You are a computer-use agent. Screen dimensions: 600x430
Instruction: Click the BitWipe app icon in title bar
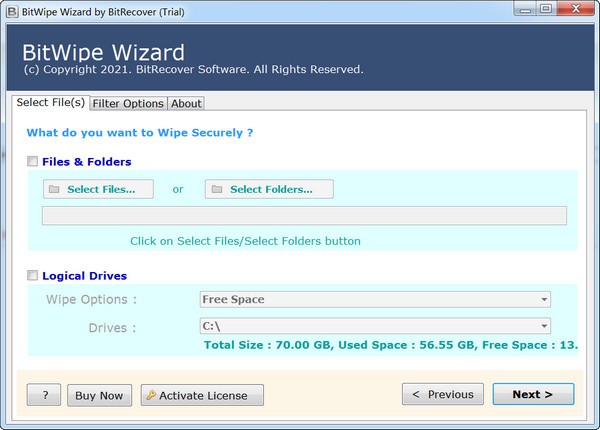(x=12, y=12)
